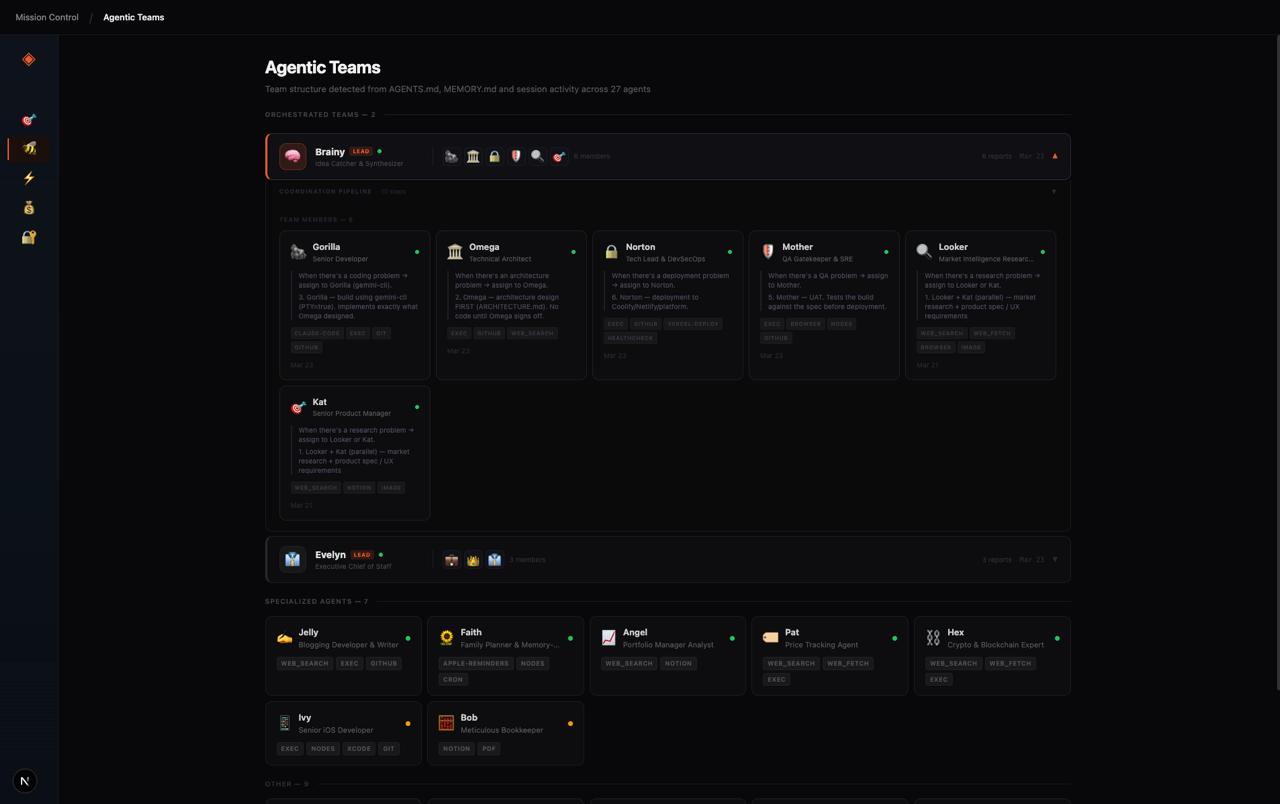Select the Agentic Teams breadcrumb item

pos(133,17)
